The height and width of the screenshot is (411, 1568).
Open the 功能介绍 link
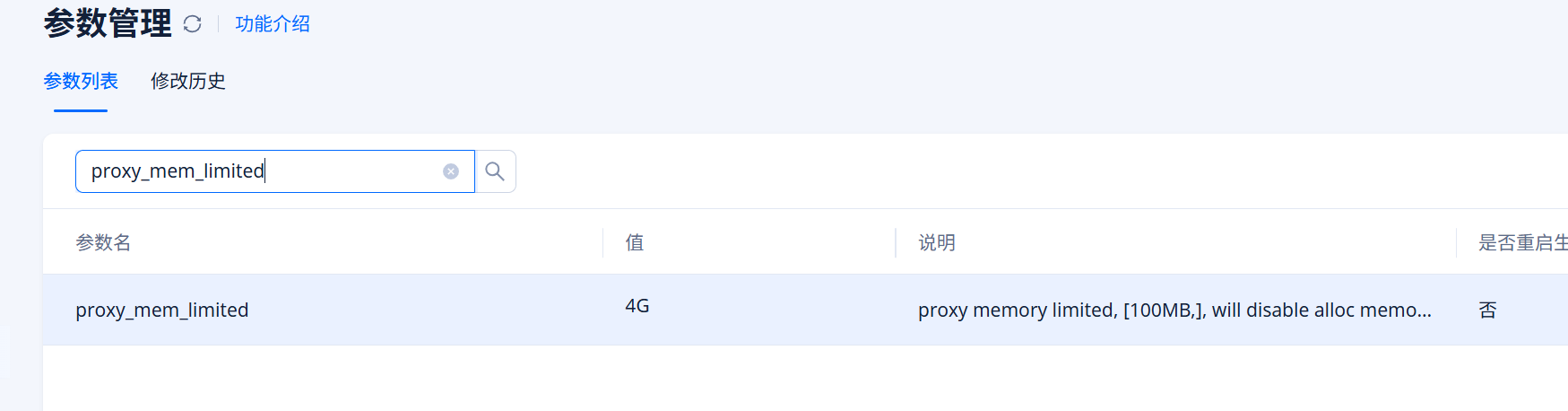(x=273, y=24)
